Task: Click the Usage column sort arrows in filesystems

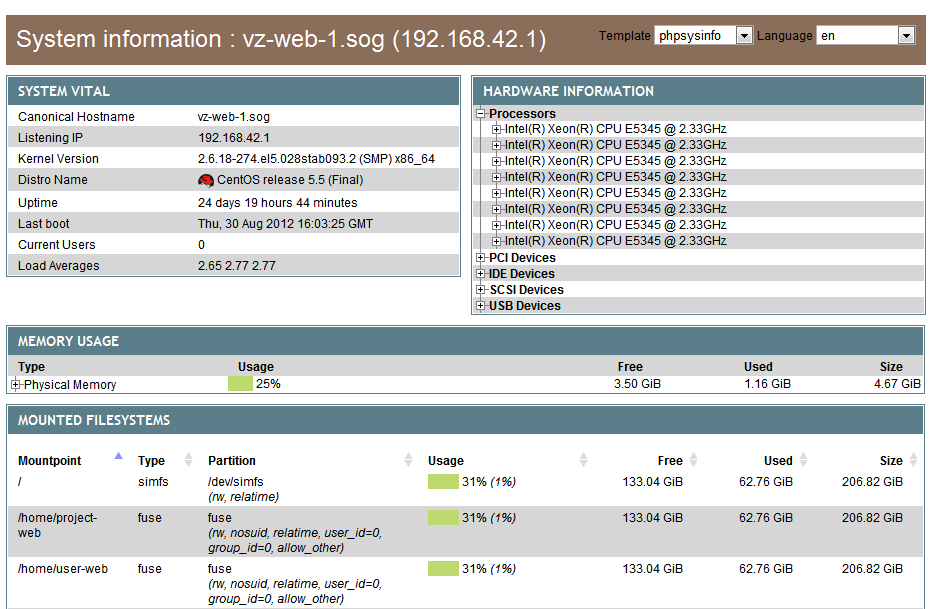Action: click(584, 461)
